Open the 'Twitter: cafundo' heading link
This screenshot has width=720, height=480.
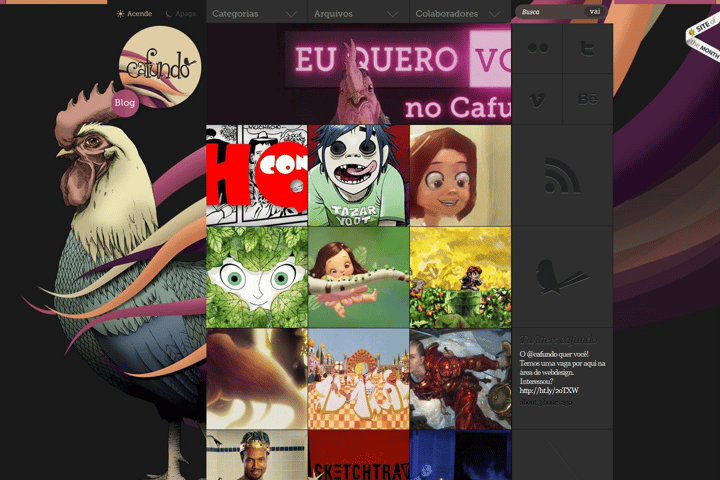(558, 339)
